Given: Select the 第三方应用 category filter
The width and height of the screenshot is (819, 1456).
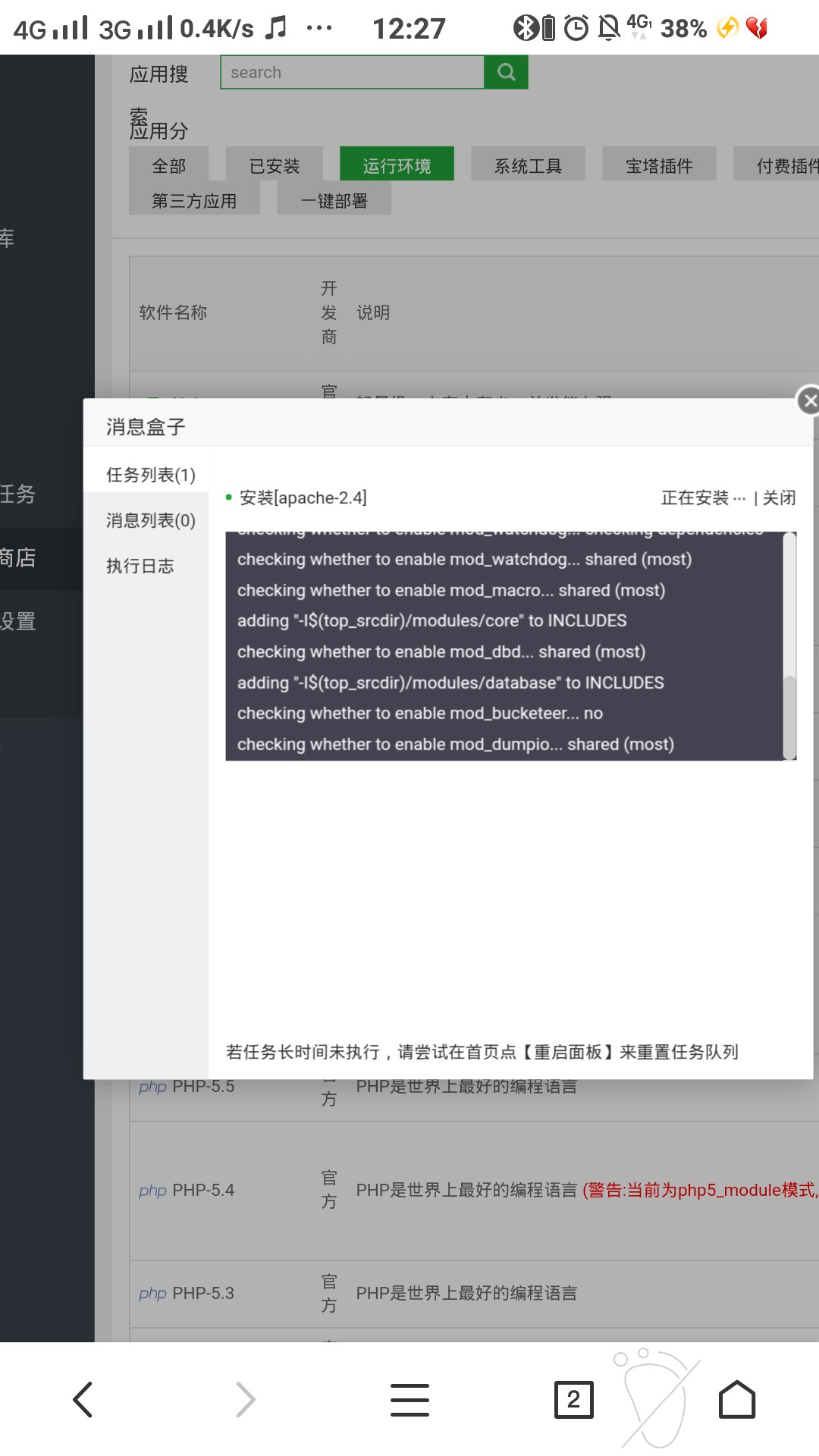Looking at the screenshot, I should tap(194, 199).
